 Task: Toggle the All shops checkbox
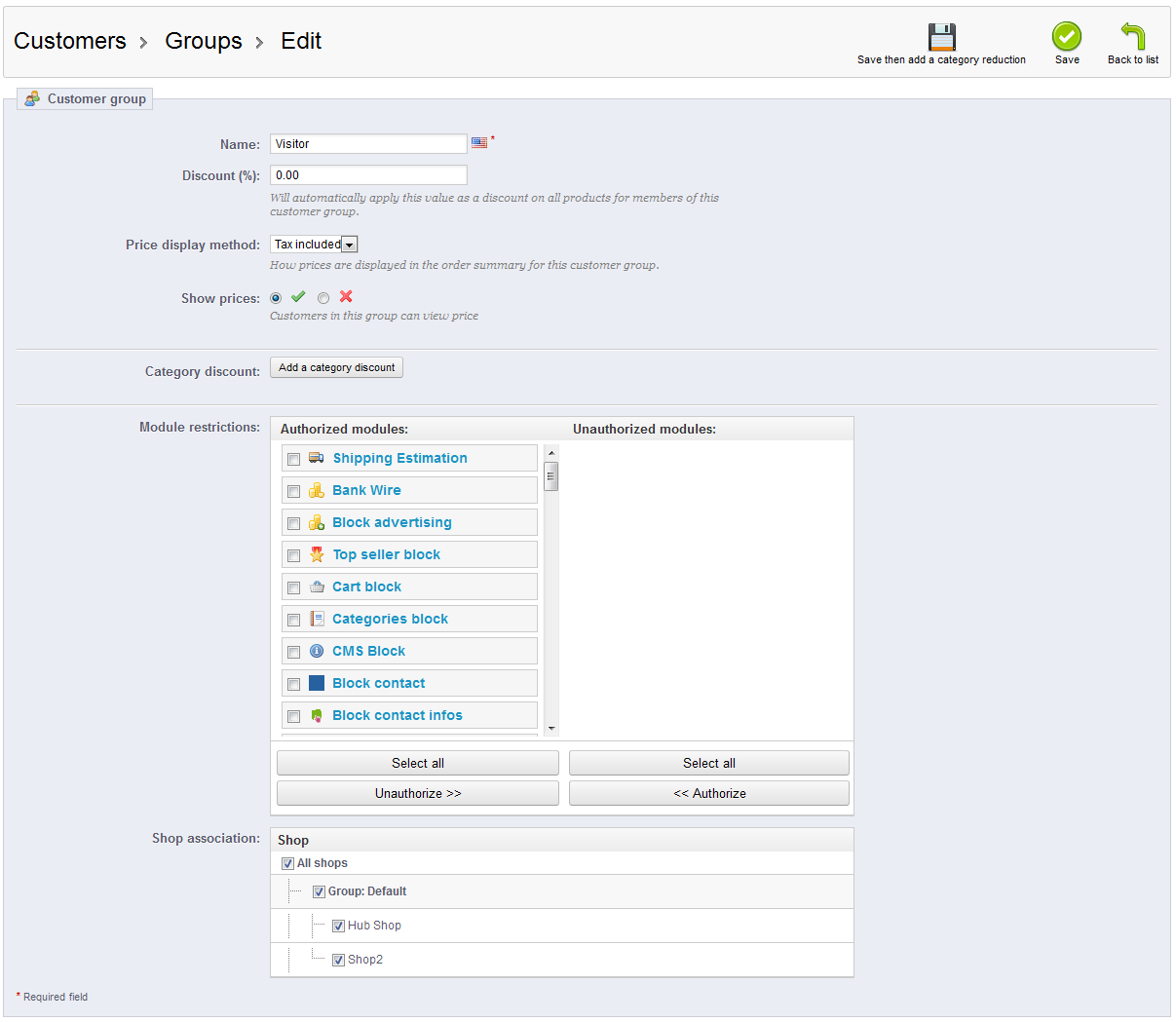coord(287,863)
